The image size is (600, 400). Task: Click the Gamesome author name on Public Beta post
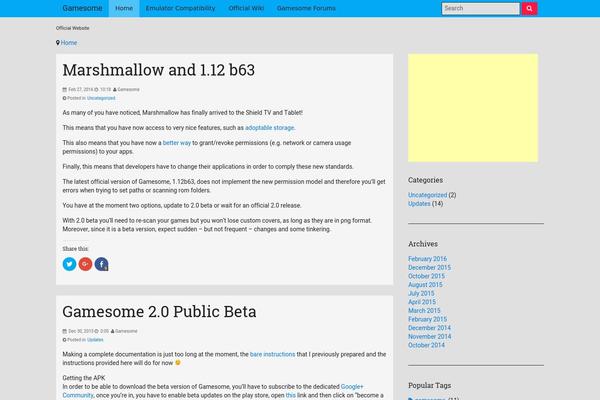tap(126, 331)
